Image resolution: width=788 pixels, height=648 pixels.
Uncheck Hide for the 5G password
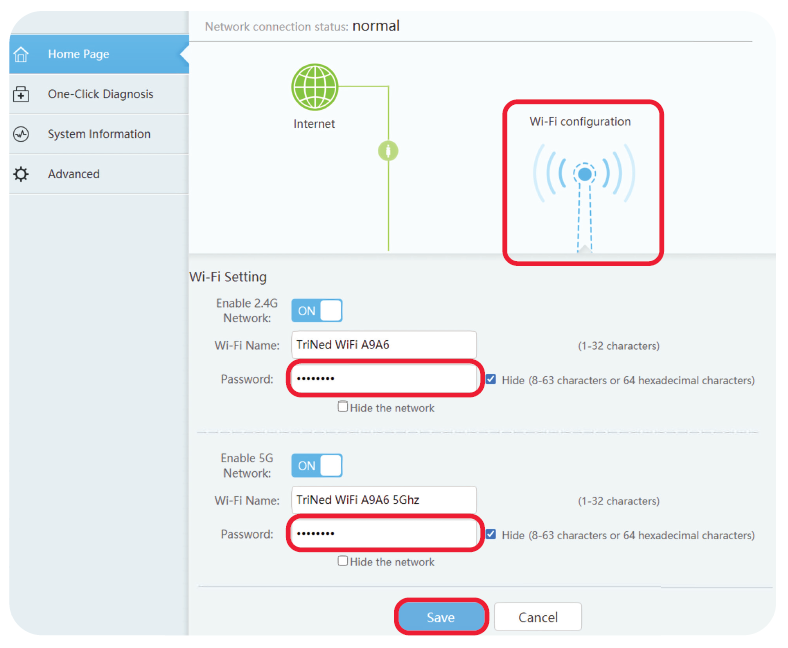pos(491,535)
